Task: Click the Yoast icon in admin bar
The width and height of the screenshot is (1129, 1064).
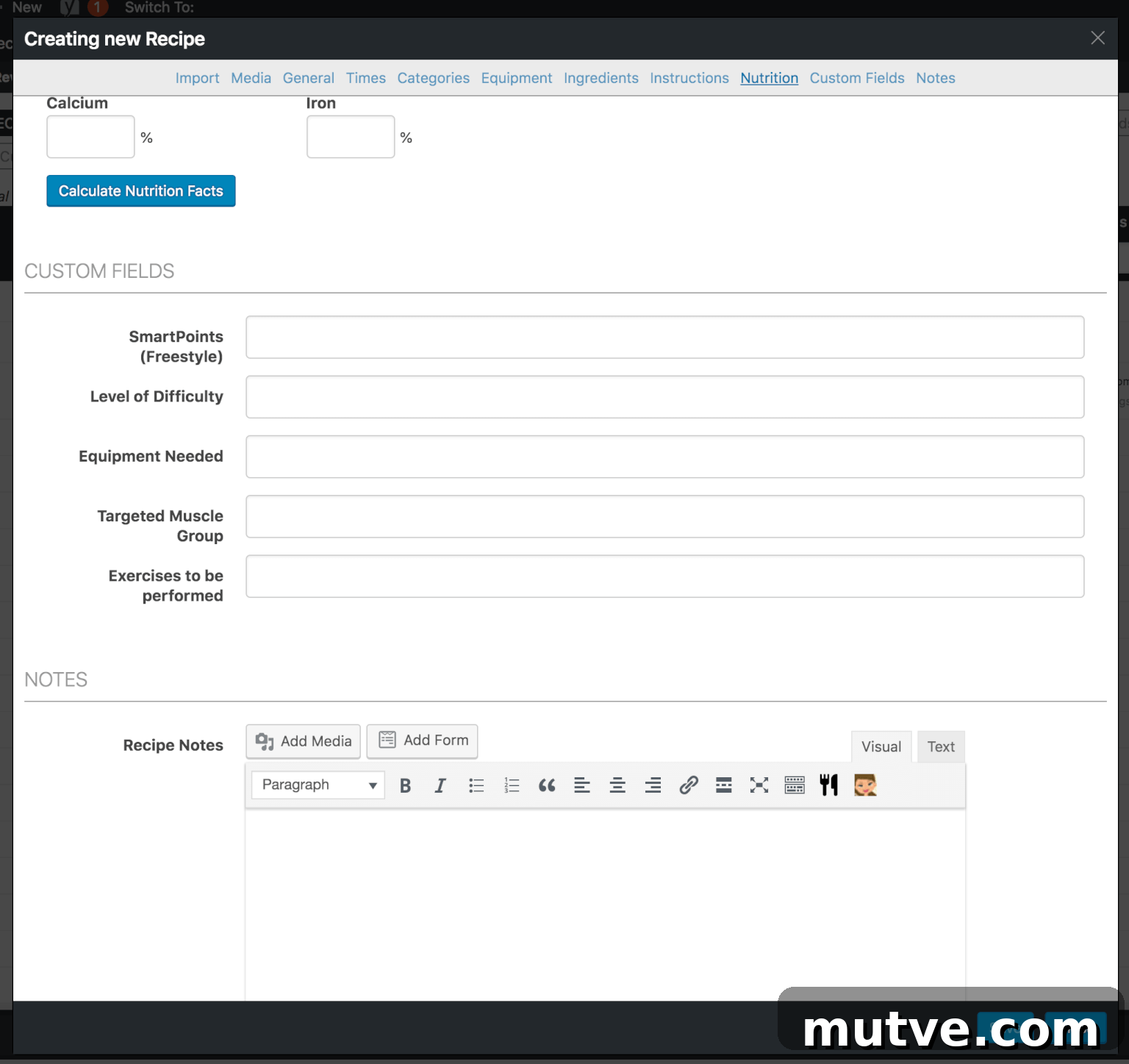Action: pyautogui.click(x=70, y=8)
